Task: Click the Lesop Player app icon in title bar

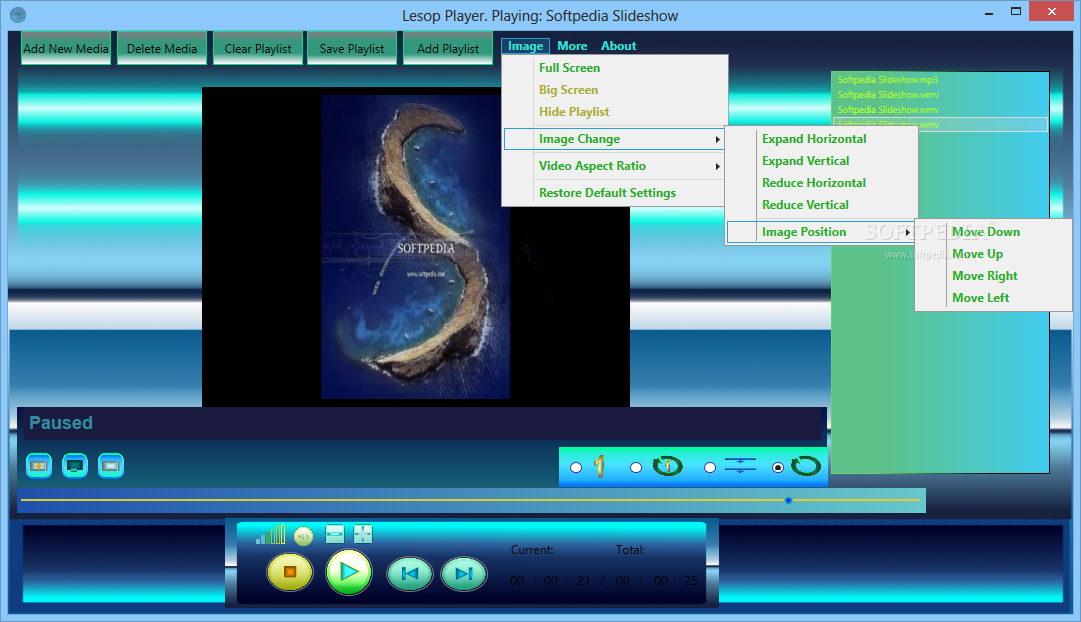Action: click(x=19, y=14)
